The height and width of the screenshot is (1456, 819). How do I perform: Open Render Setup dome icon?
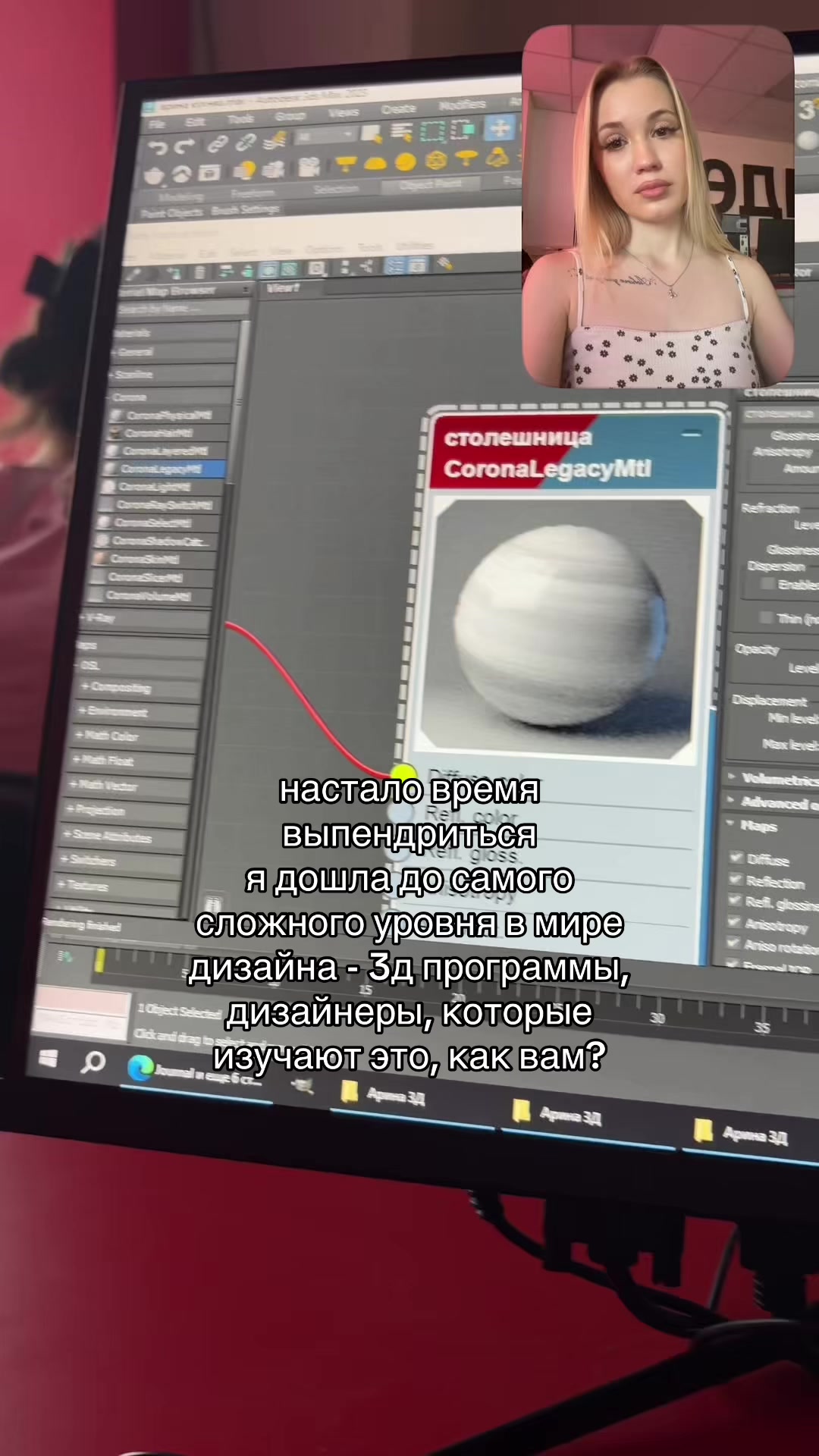tap(181, 174)
